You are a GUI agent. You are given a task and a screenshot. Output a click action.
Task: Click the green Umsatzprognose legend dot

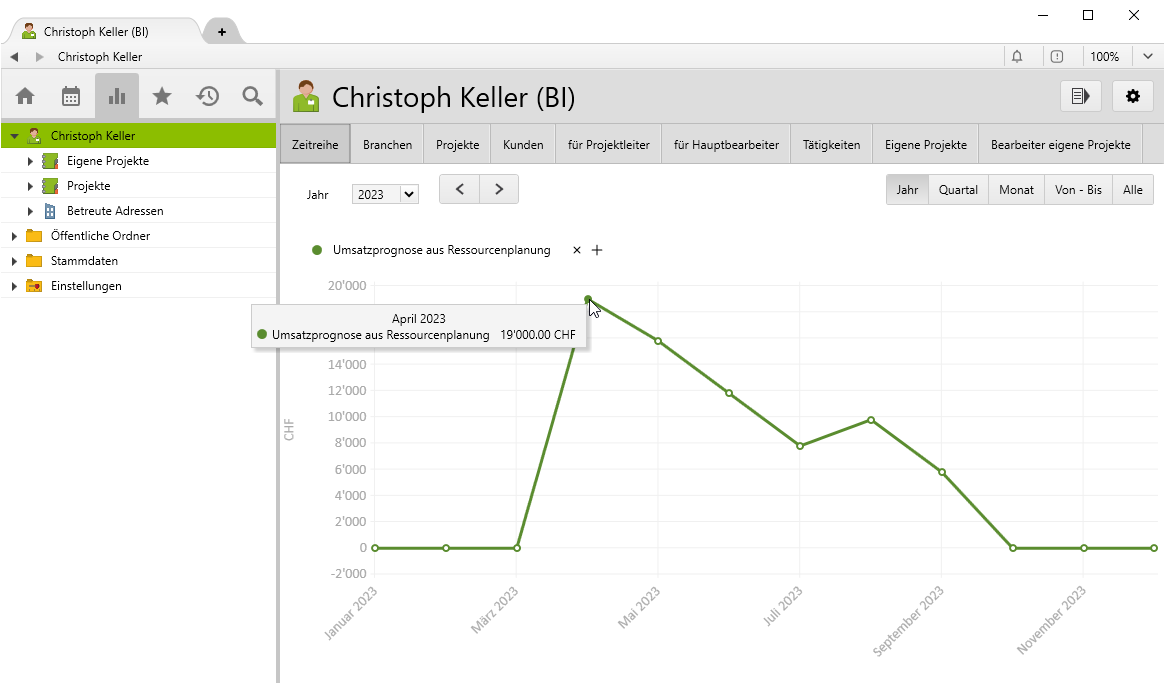[317, 251]
